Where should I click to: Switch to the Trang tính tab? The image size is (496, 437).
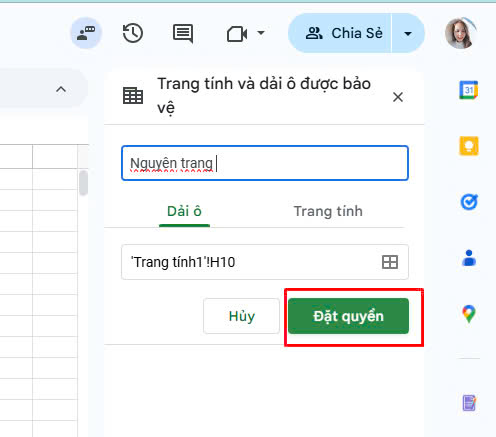pyautogui.click(x=328, y=211)
